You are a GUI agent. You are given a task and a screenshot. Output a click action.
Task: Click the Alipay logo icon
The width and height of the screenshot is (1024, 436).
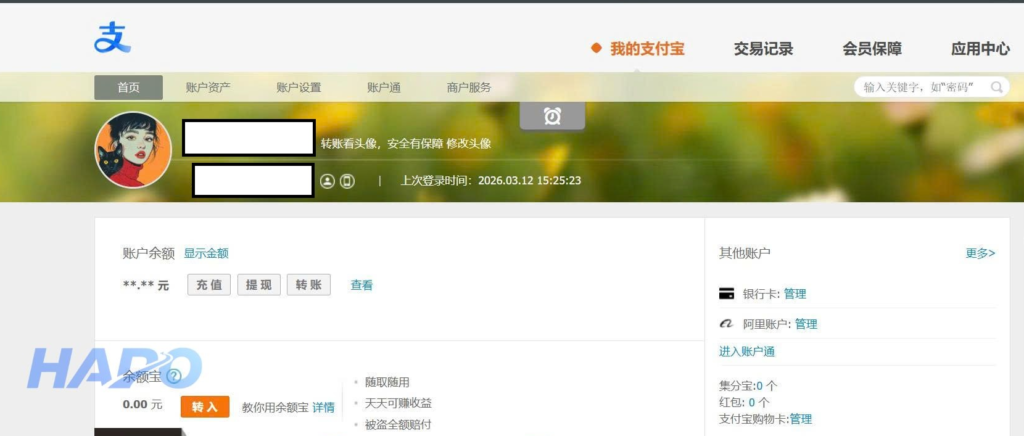pos(112,37)
